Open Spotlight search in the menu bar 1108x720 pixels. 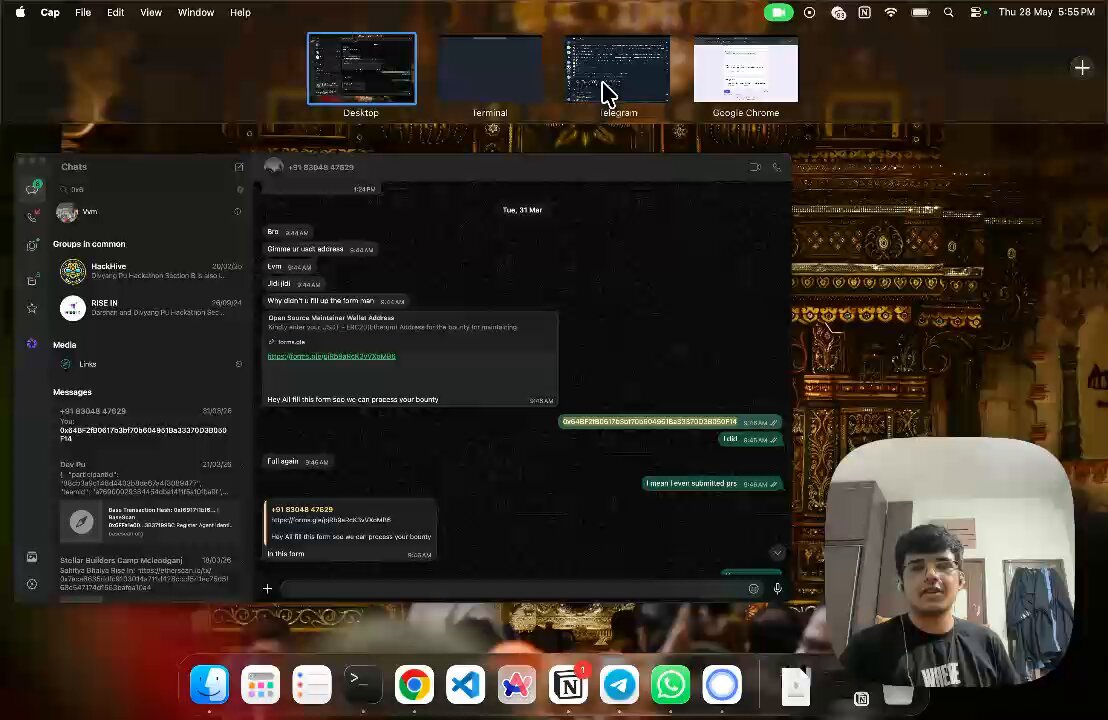[x=948, y=12]
